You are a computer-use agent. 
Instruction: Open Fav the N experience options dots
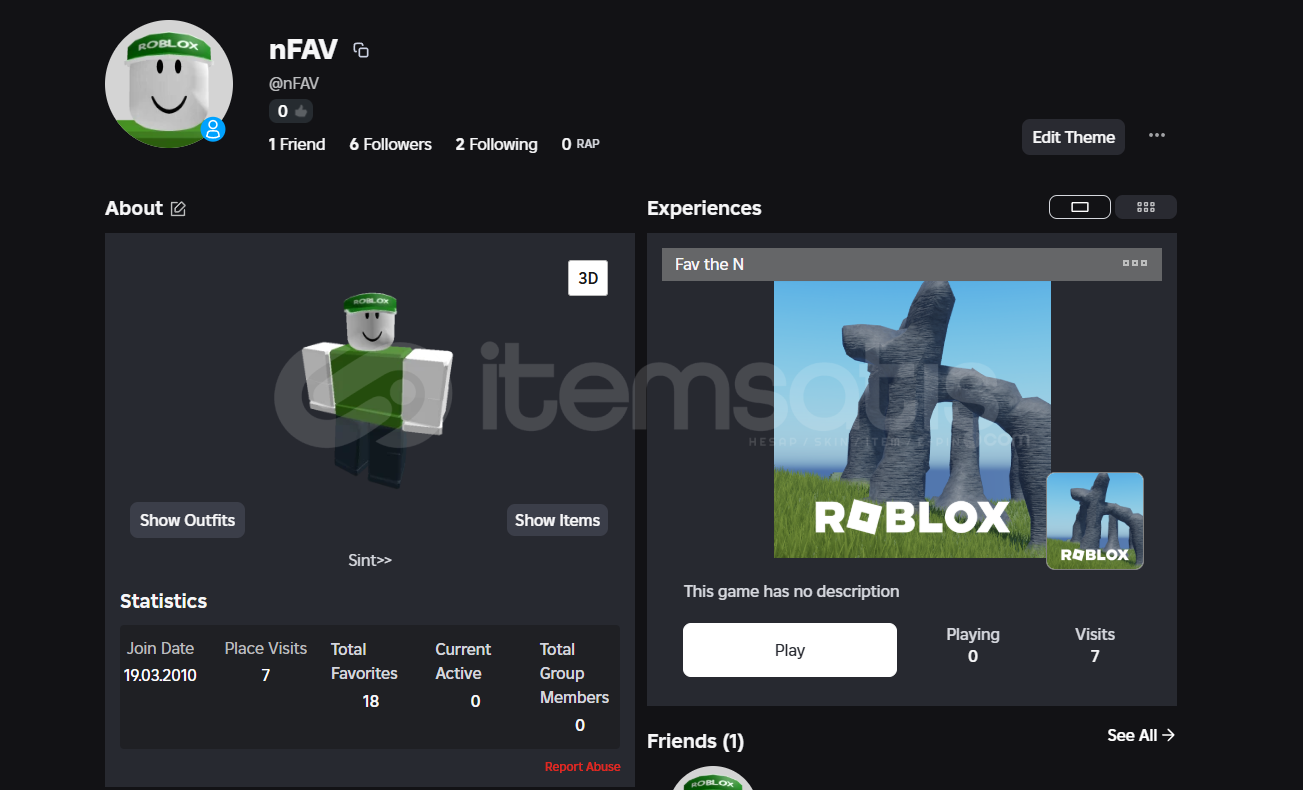[x=1135, y=263]
